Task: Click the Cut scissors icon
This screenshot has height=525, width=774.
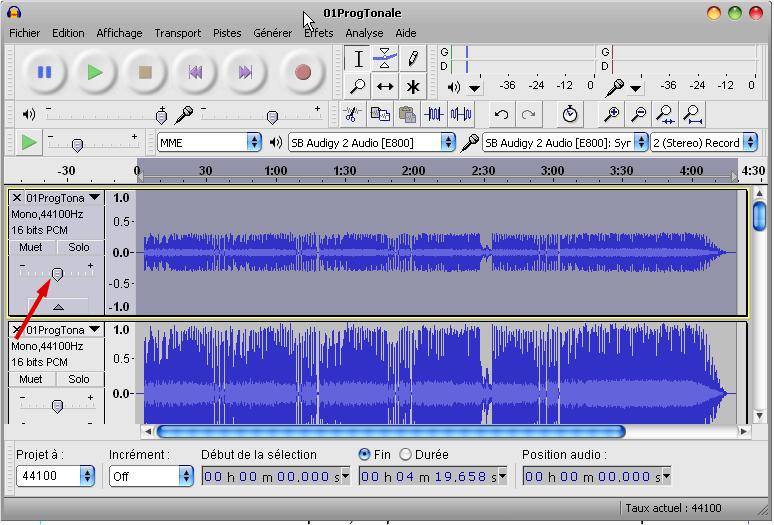Action: pyautogui.click(x=352, y=114)
